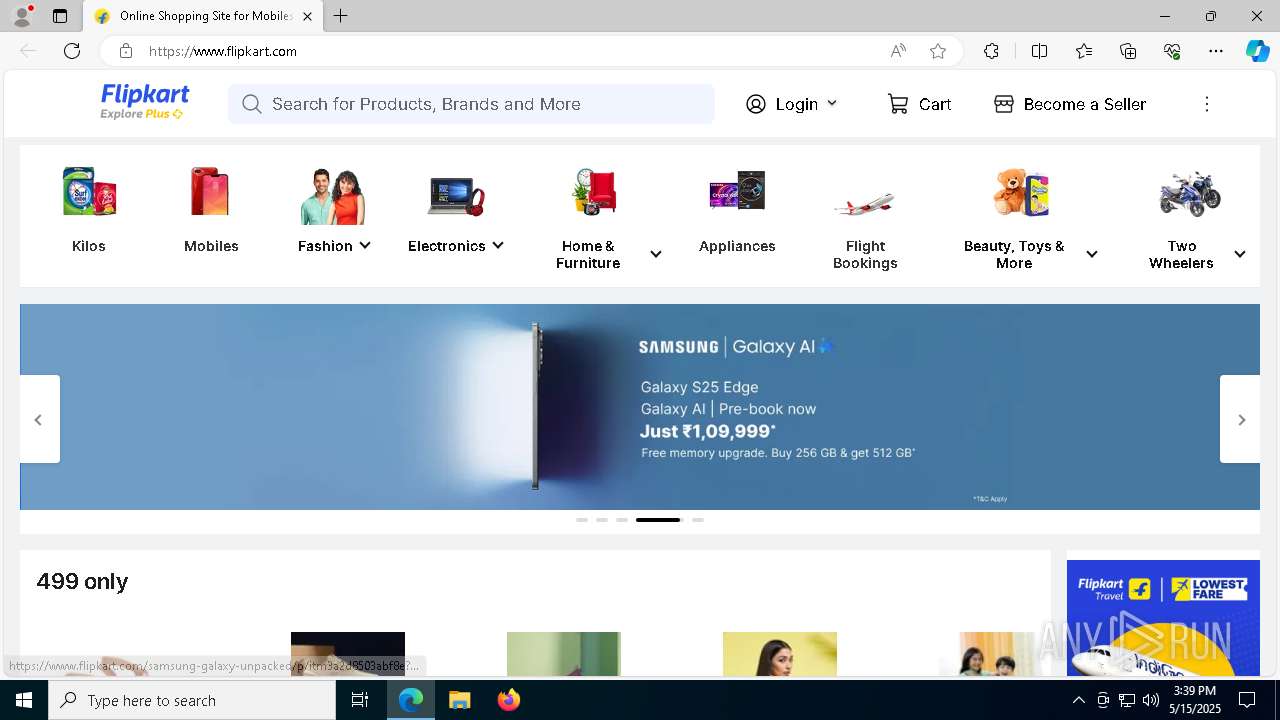
Task: Add this page to favorites star
Action: [x=938, y=51]
